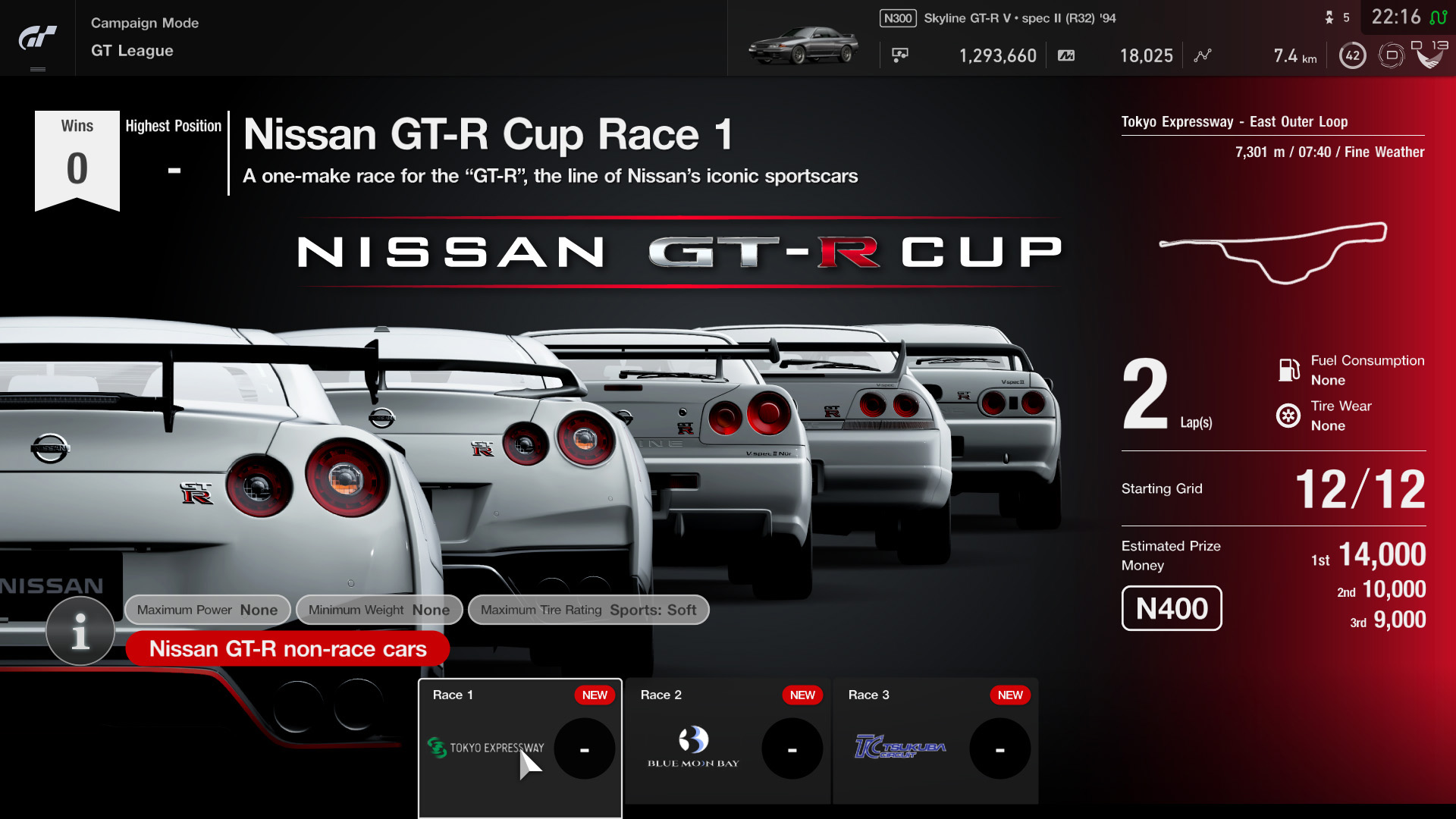Select the Race 3 Tsukuba Circuit tile
The width and height of the screenshot is (1456, 819).
[935, 742]
